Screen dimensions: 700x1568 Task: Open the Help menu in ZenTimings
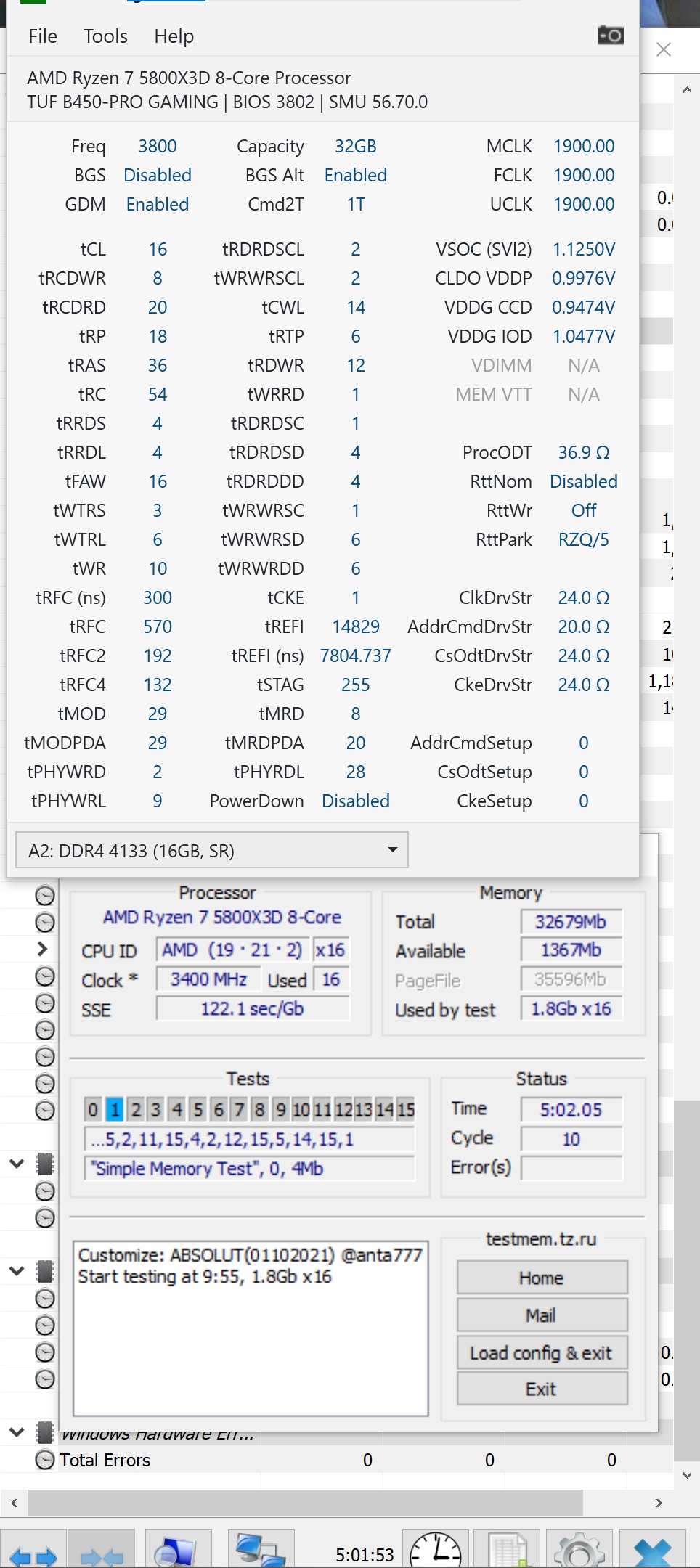174,36
